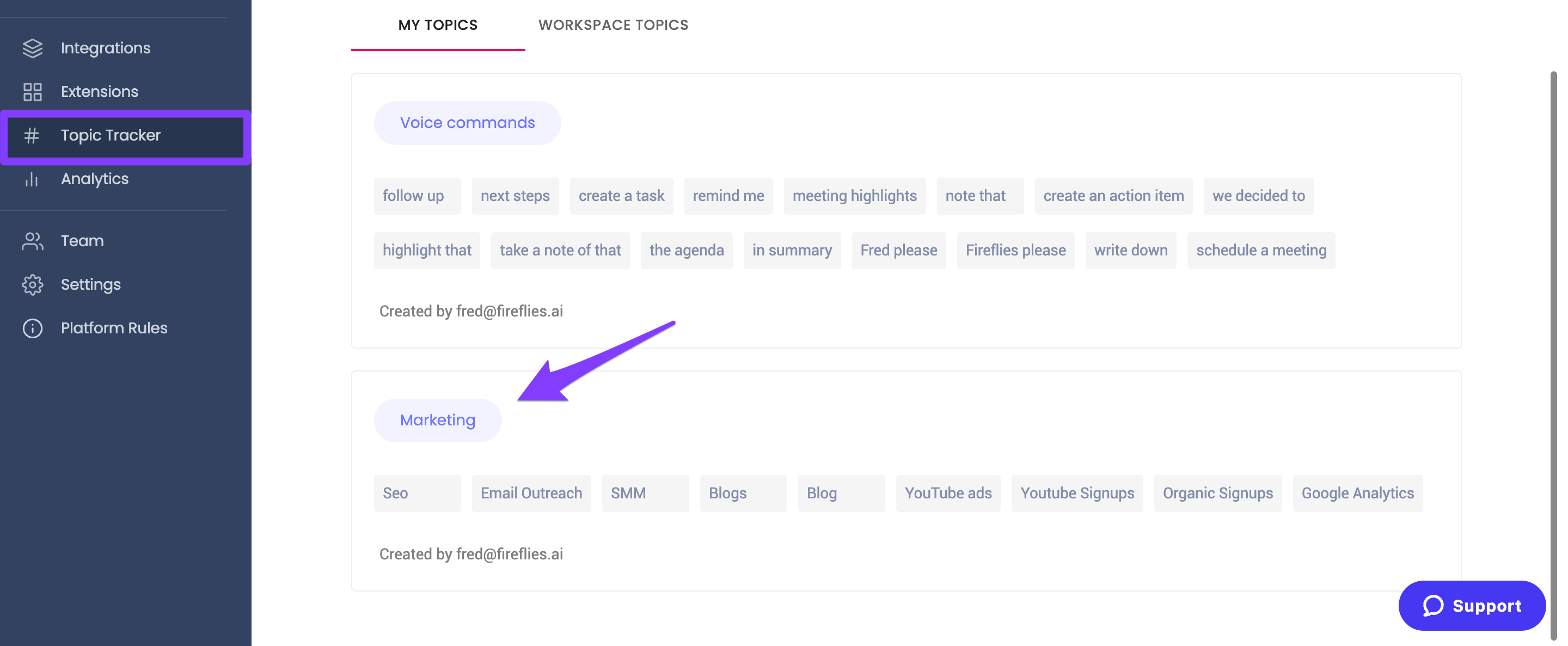Screen dimensions: 1568x646
Task: Switch to the Workspace Topics tab
Action: 613,25
